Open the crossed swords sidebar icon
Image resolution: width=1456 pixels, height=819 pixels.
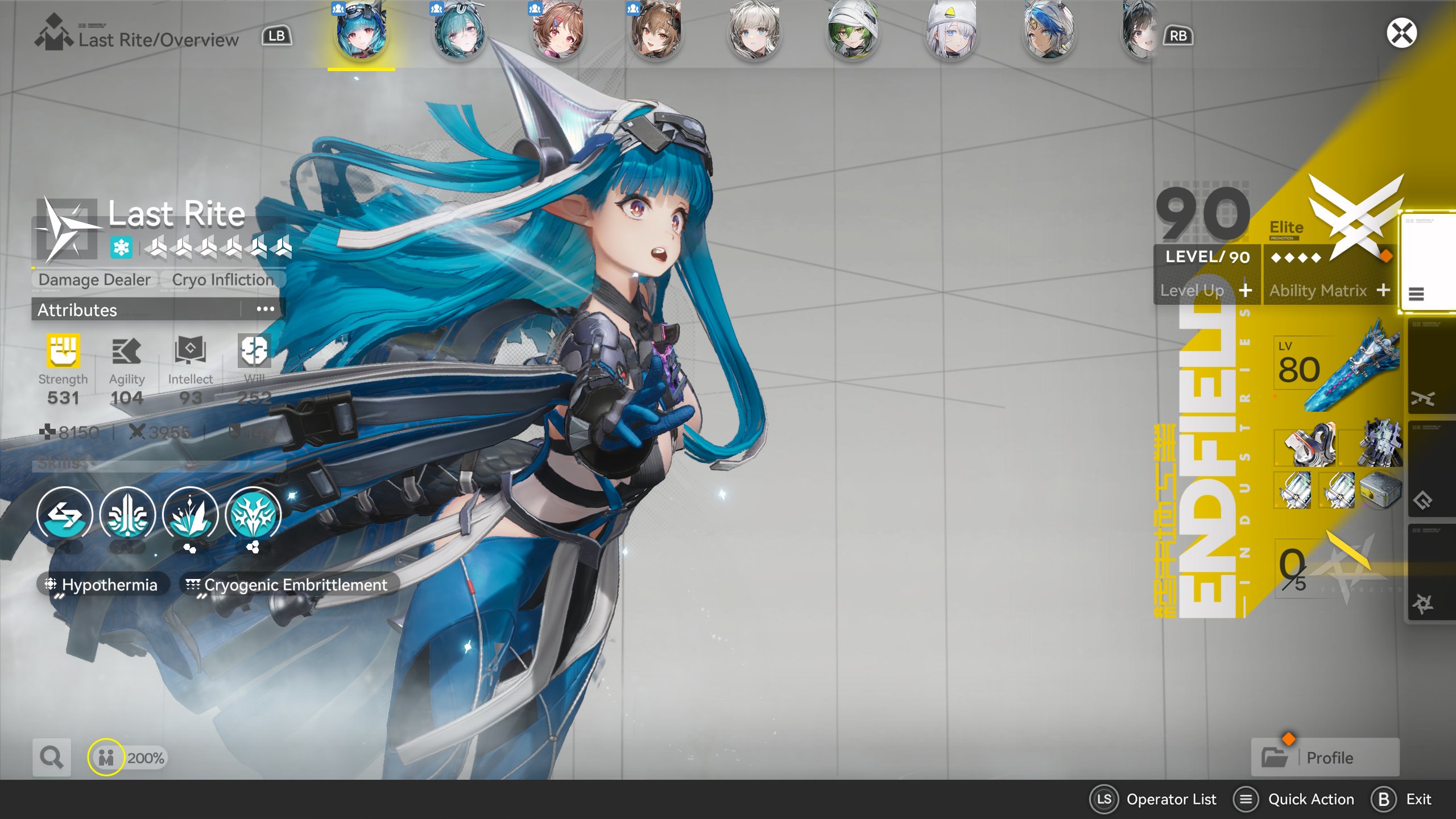[1423, 398]
